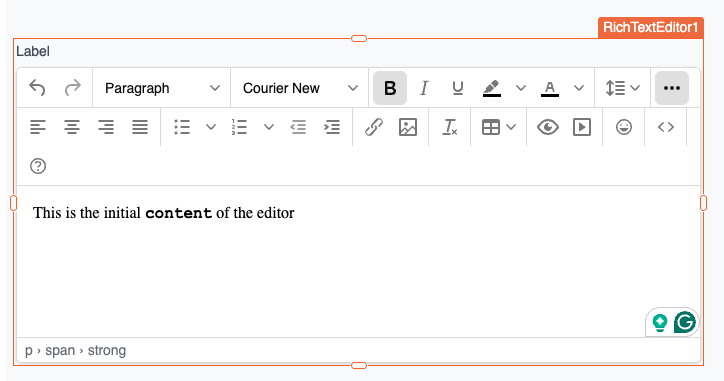Screen dimensions: 724x381
Task: Apply the highlighter background color
Action: click(x=492, y=88)
